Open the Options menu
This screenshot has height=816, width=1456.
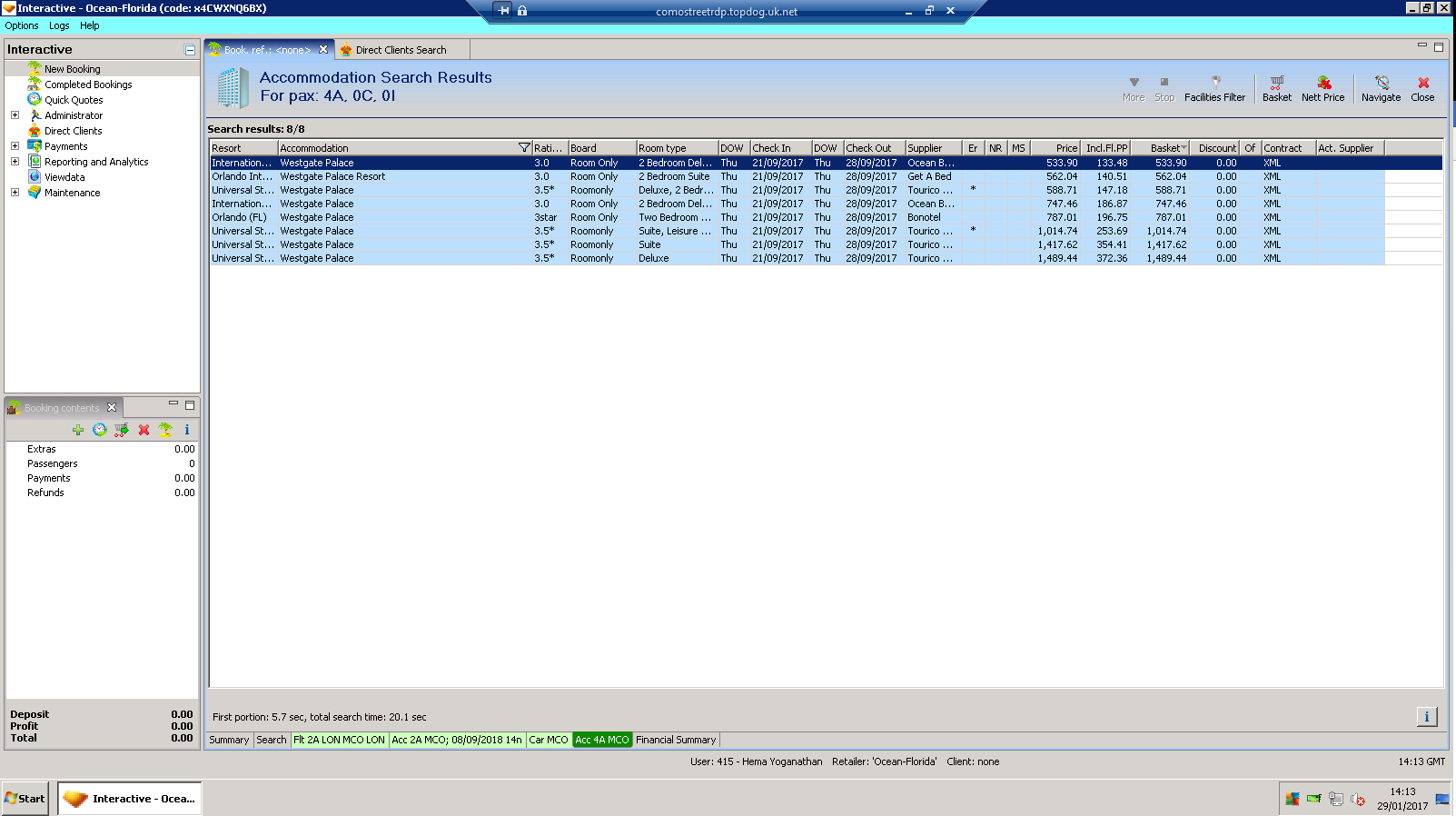[22, 25]
